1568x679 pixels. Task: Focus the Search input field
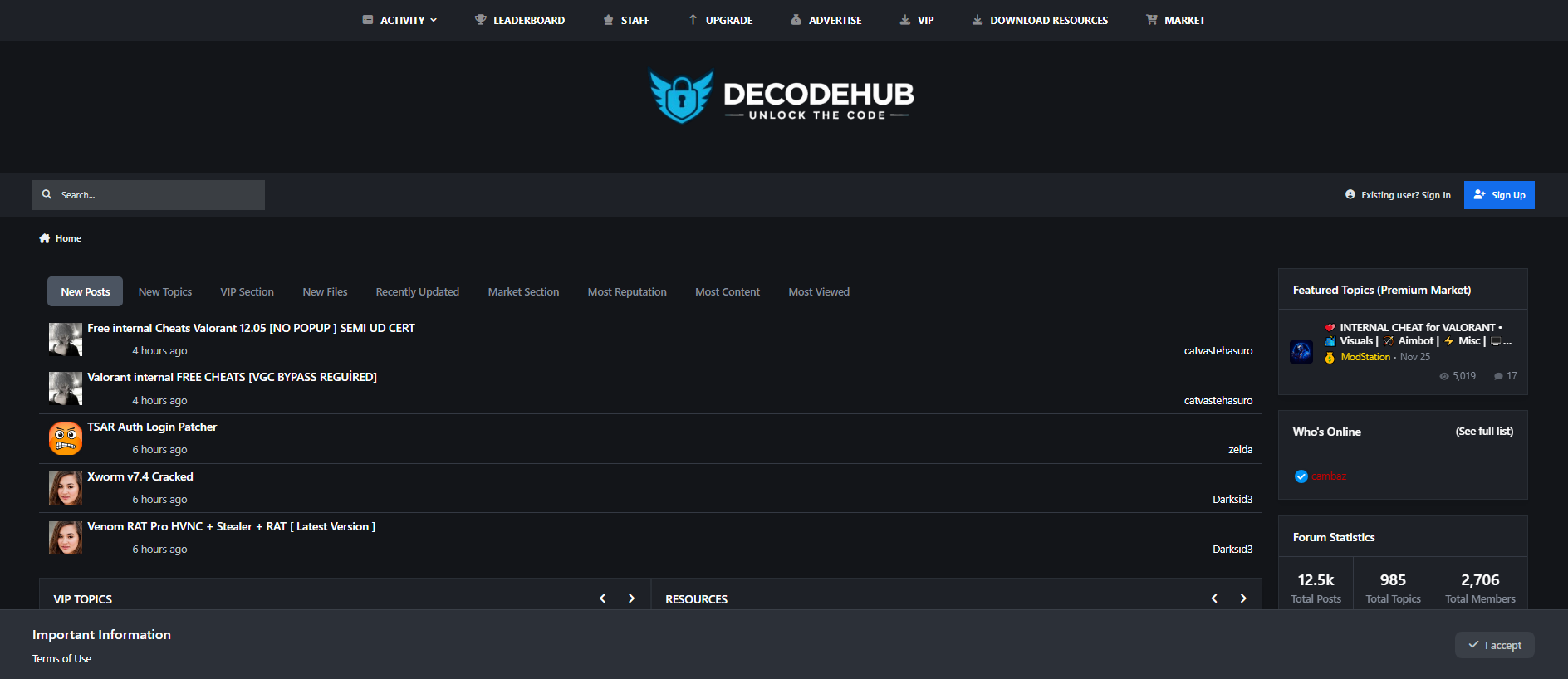point(149,195)
